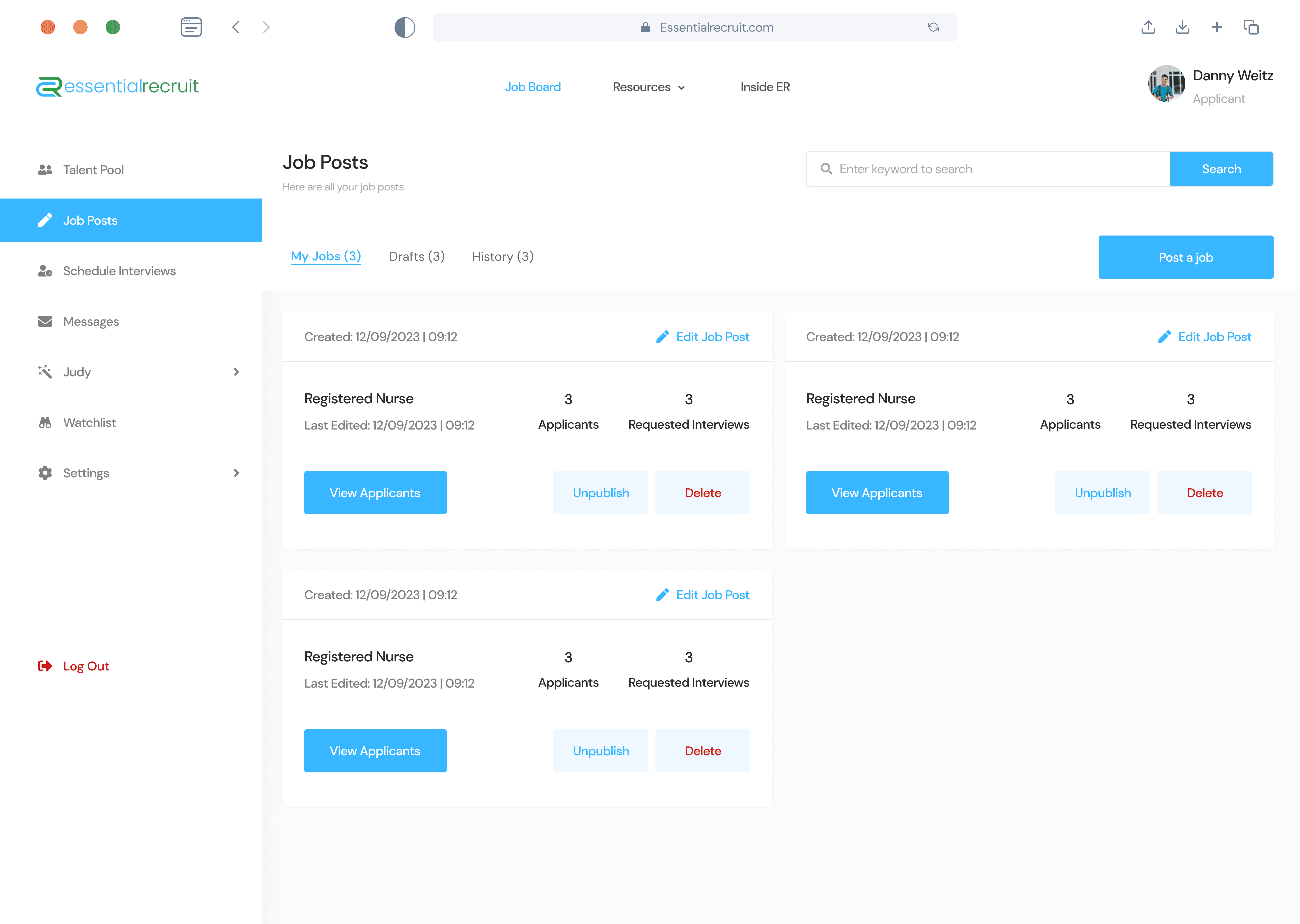Reload the page with the refresh icon
Image resolution: width=1300 pixels, height=924 pixels.
point(933,27)
